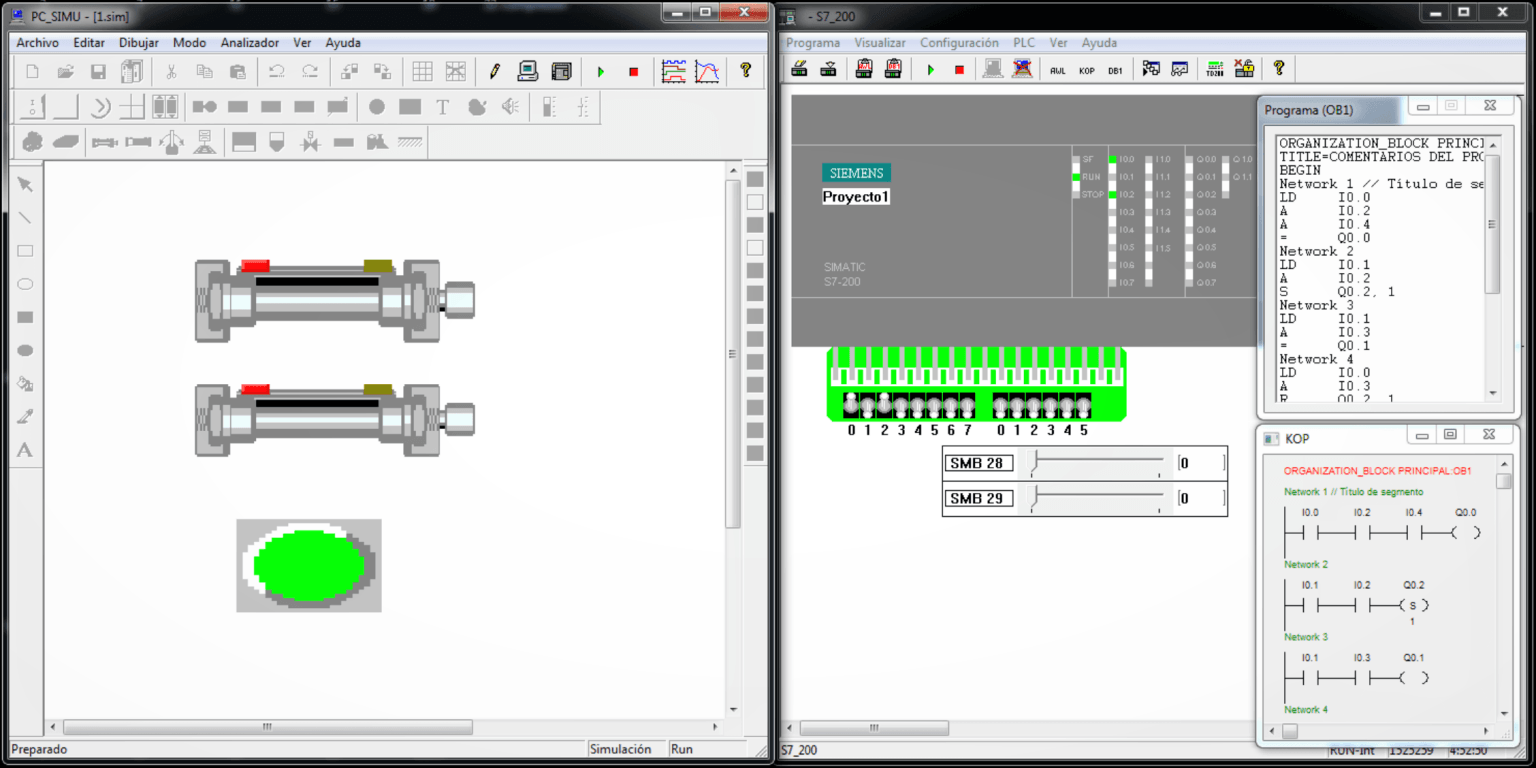Image resolution: width=1536 pixels, height=768 pixels.
Task: Start simulation with PC_SIMU green play button
Action: (601, 72)
